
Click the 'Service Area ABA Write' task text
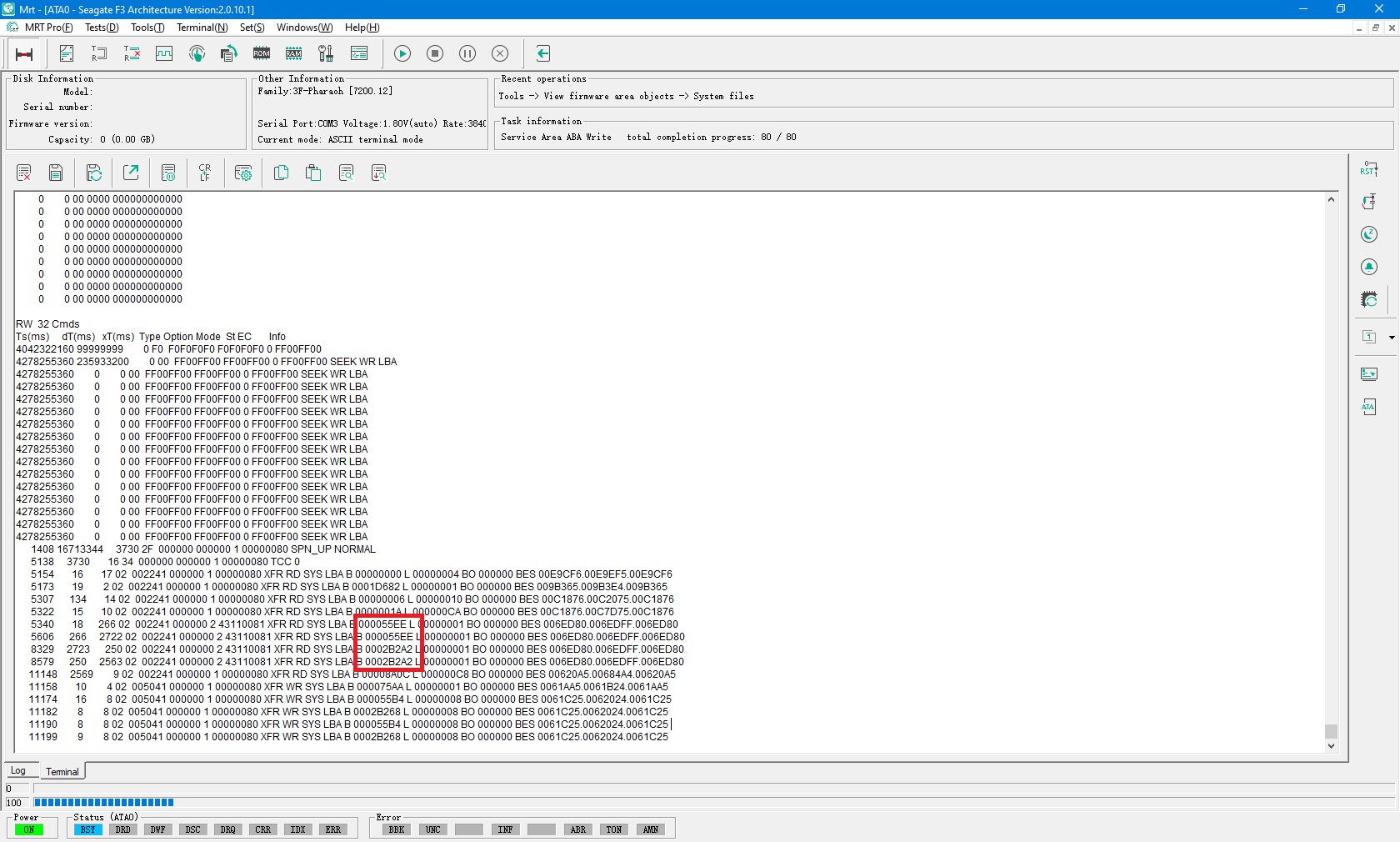(556, 137)
